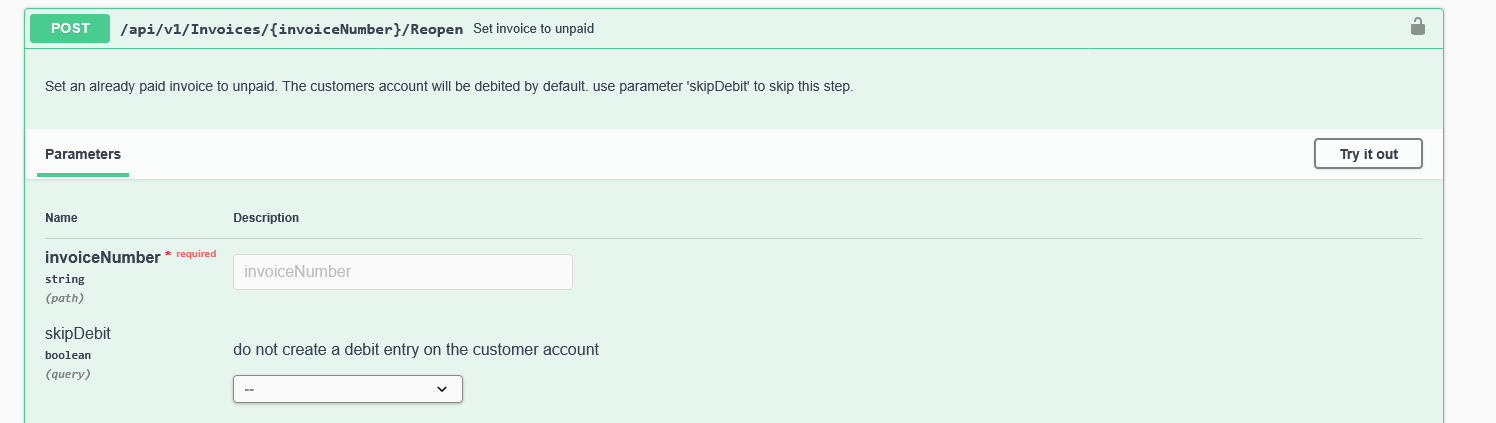The image size is (1496, 423).
Task: Click the 'Set invoice to unpaid' summary
Action: tap(533, 29)
